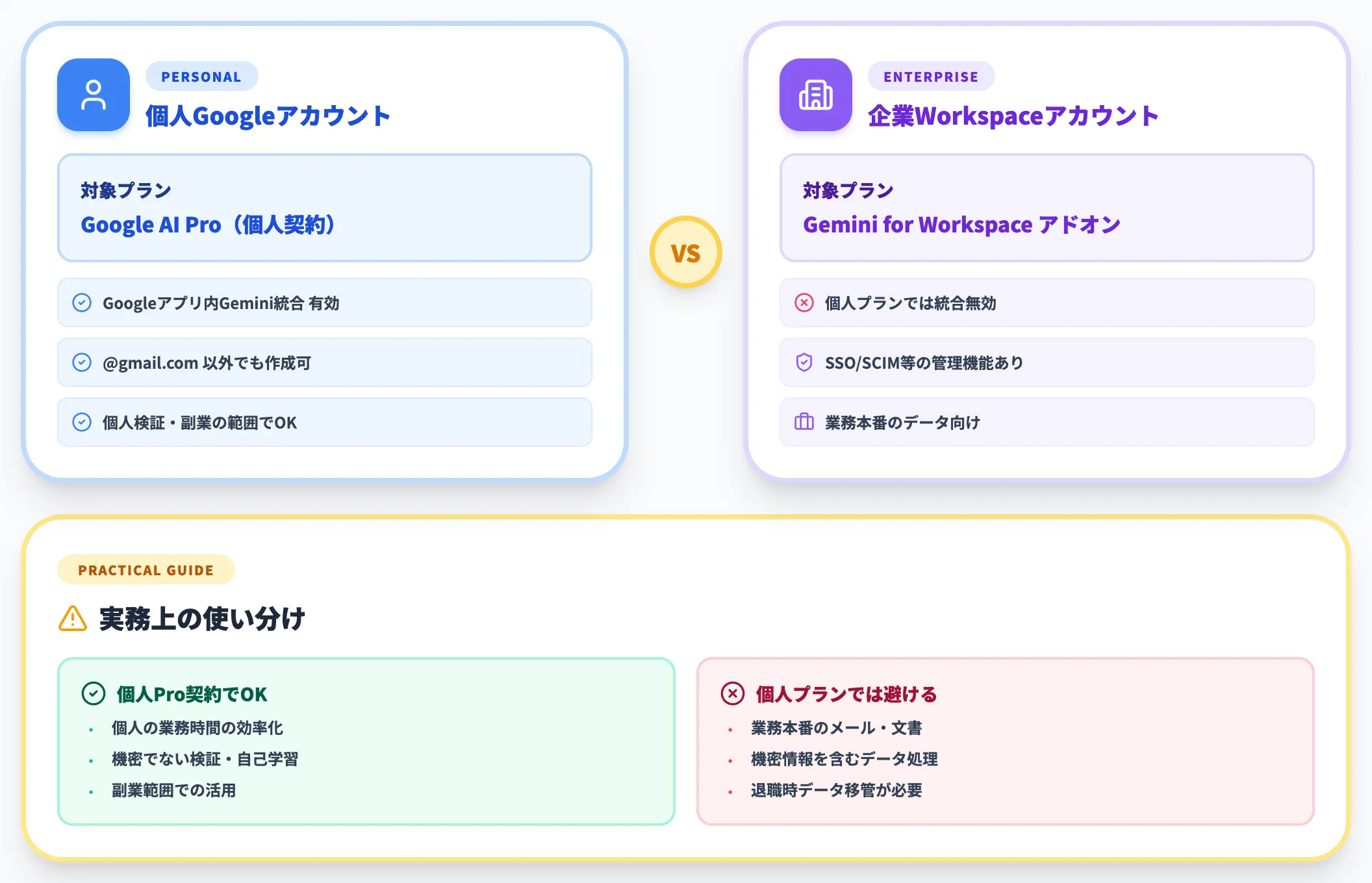The height and width of the screenshot is (883, 1372).
Task: Select the 個人プランでは統合無効 row text
Action: pyautogui.click(x=910, y=303)
